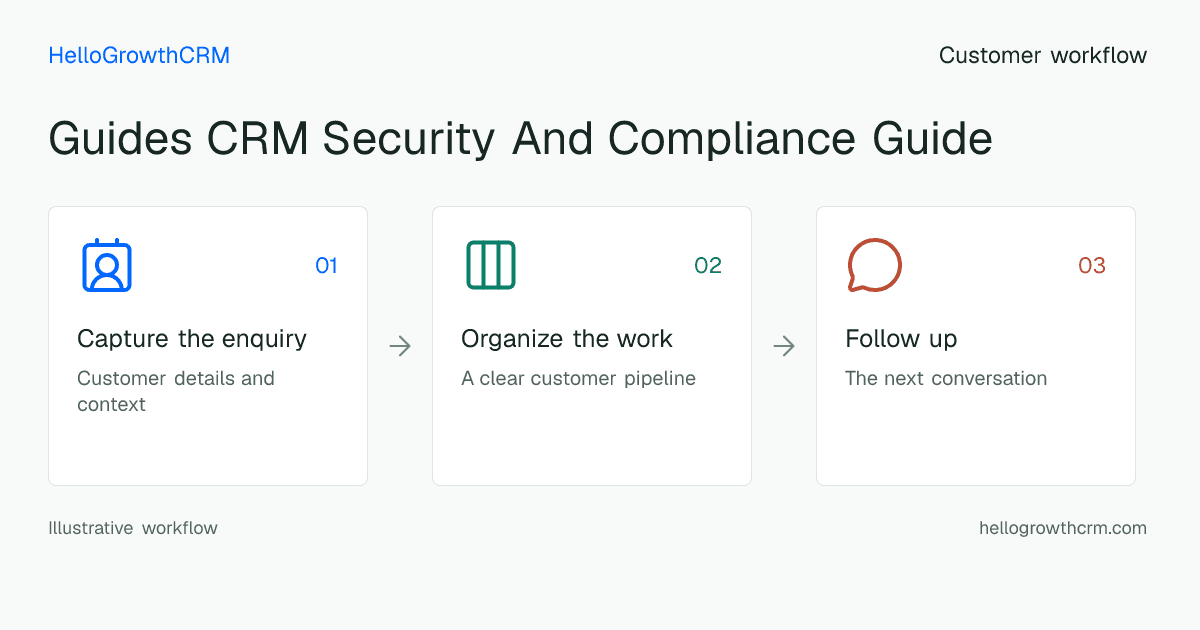Viewport: 1200px width, 630px height.
Task: Select the Follow up title
Action: [x=901, y=339]
